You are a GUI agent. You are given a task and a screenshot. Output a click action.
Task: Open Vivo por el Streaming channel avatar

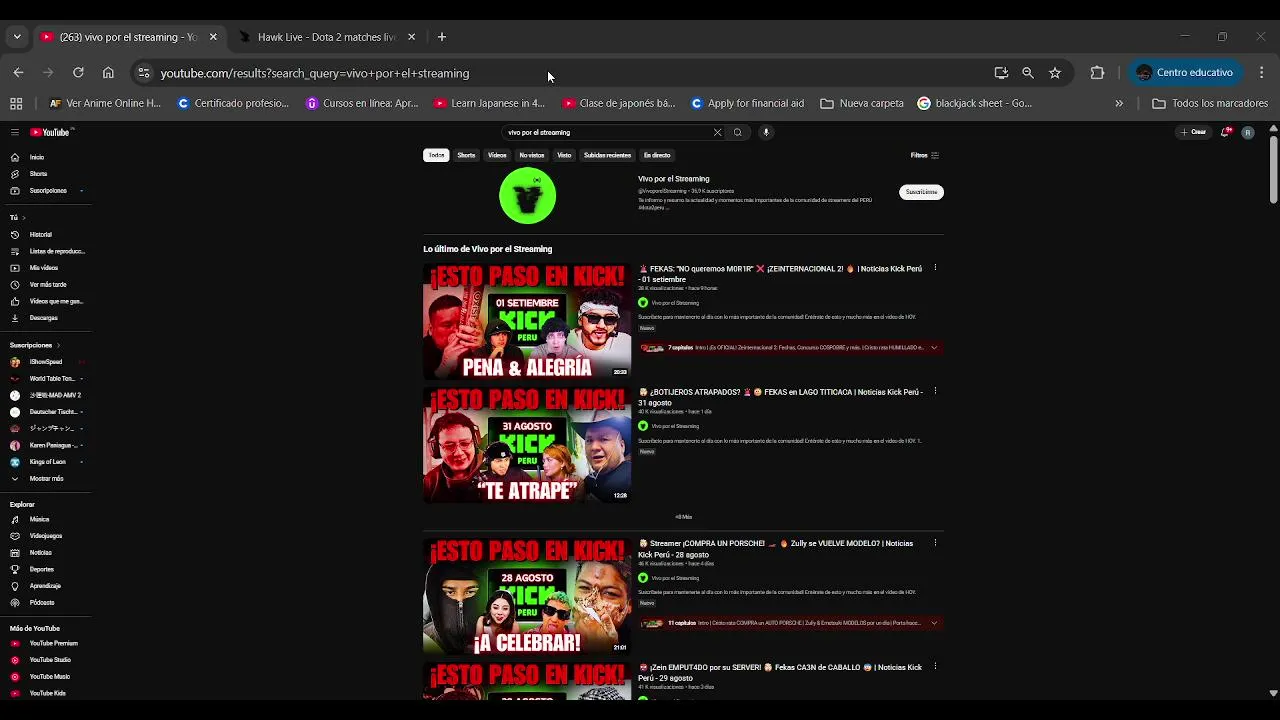click(x=527, y=196)
